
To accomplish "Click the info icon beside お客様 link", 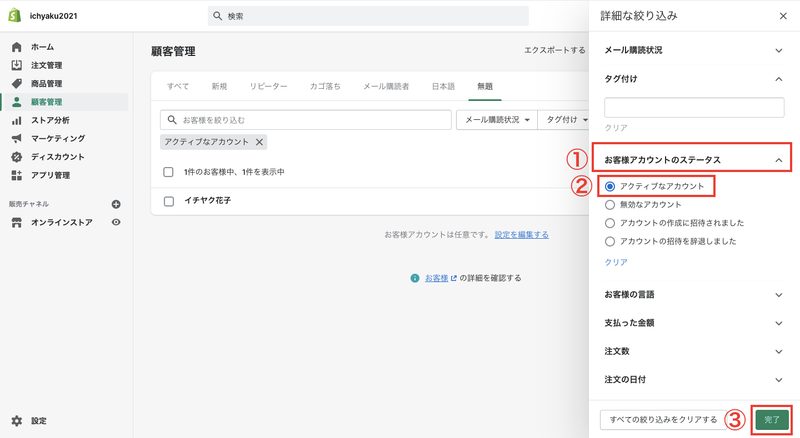I will [x=415, y=278].
